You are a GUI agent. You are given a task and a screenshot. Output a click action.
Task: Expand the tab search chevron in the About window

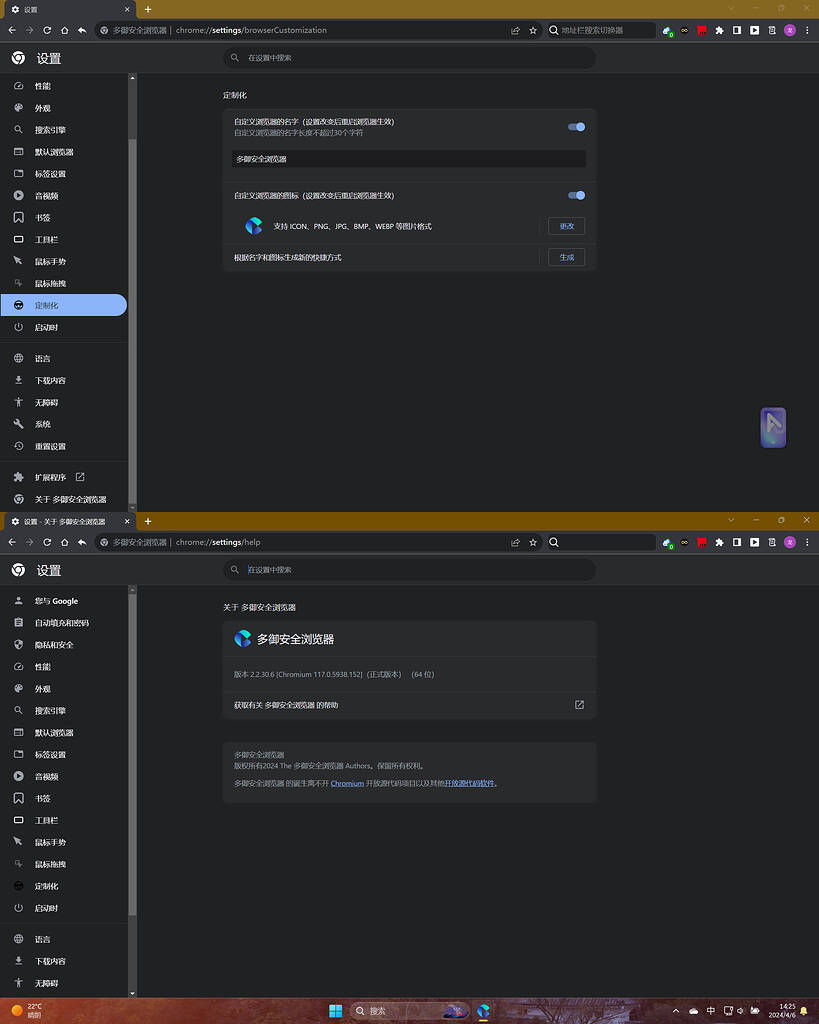point(731,520)
